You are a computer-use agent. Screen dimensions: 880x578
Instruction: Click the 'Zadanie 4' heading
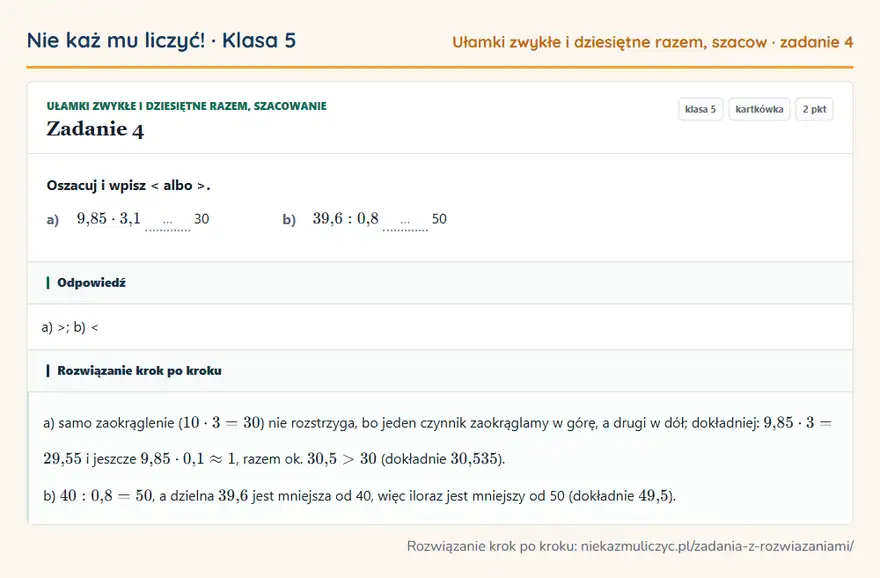coord(95,130)
